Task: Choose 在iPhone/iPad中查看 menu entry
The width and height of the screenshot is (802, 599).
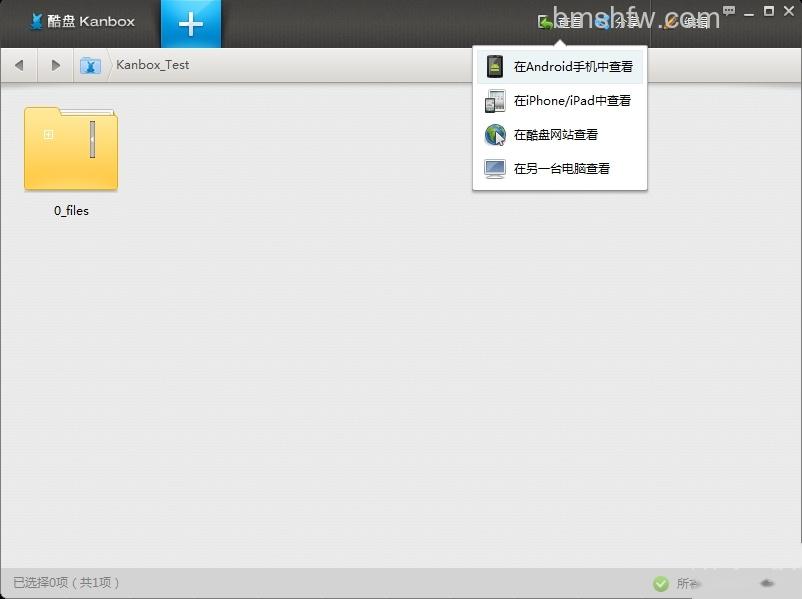Action: (560, 101)
